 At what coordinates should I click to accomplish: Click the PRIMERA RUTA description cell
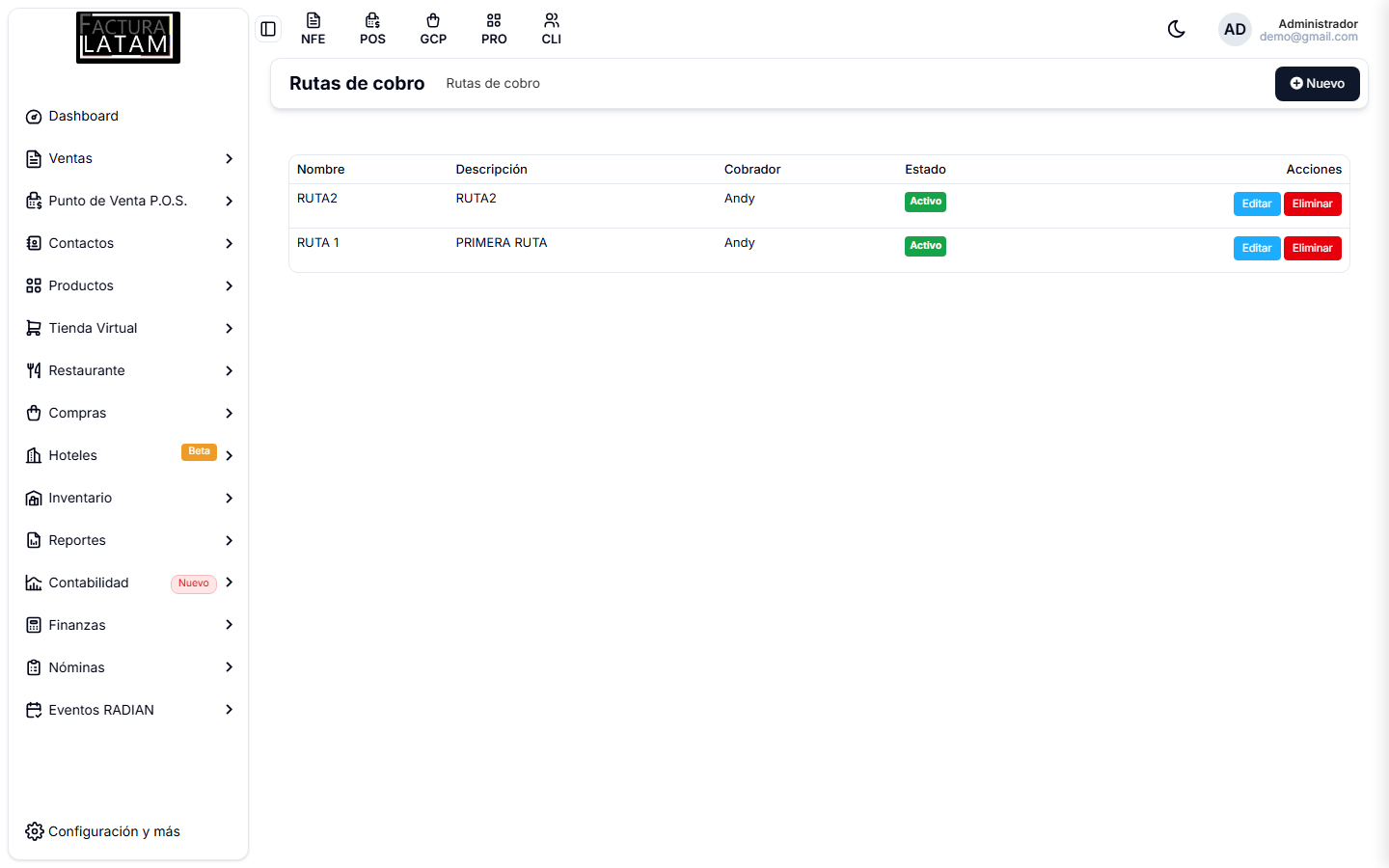tap(502, 243)
